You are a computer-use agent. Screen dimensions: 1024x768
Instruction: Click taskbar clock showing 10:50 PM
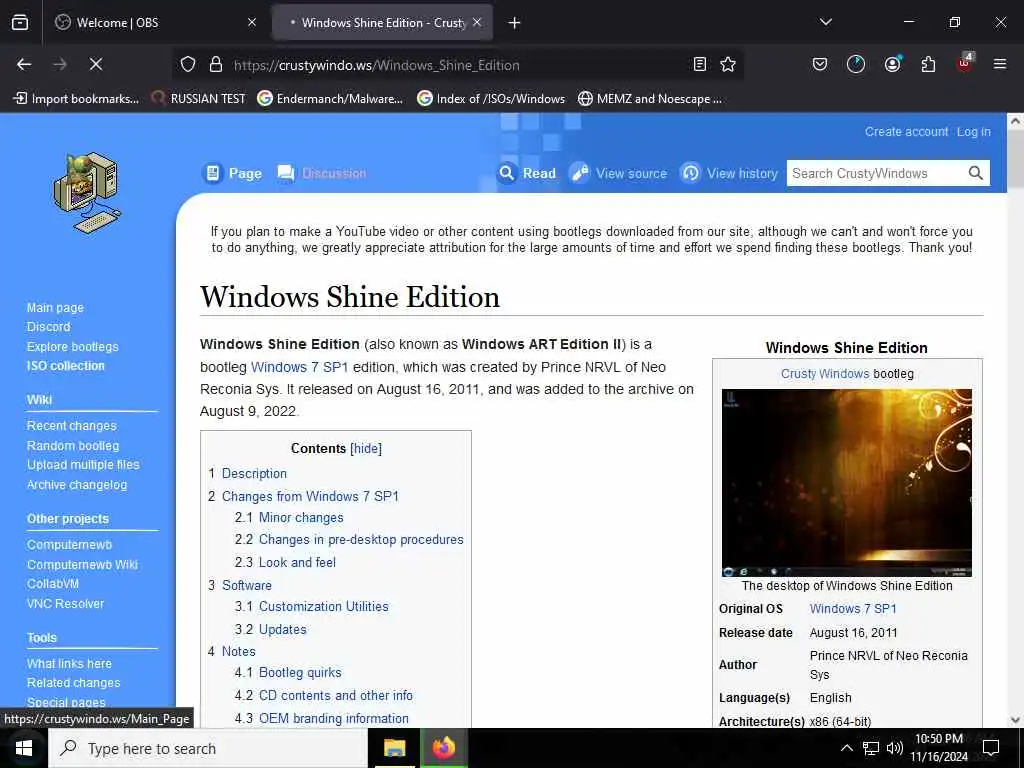pos(938,748)
